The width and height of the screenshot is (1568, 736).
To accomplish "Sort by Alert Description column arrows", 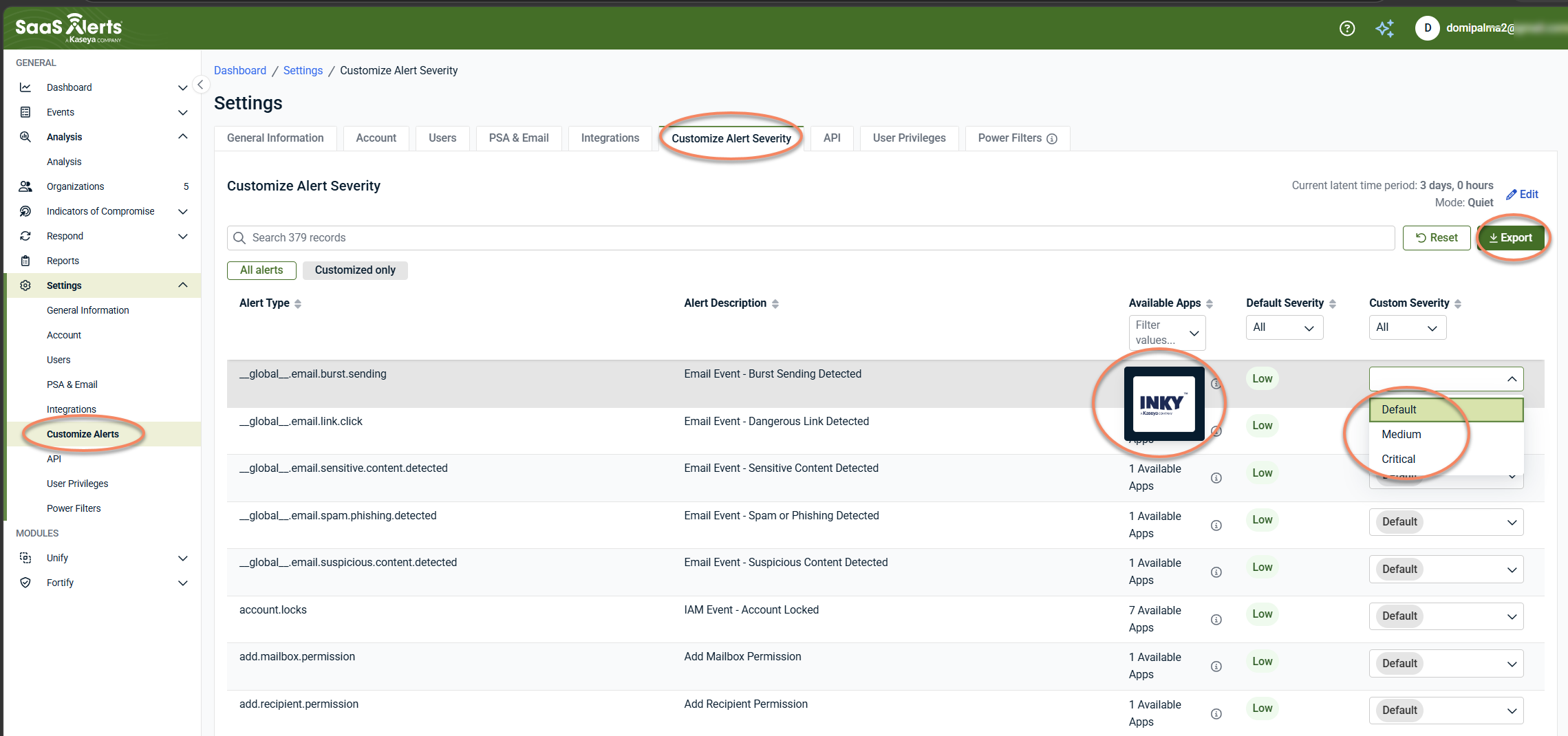I will pos(775,303).
